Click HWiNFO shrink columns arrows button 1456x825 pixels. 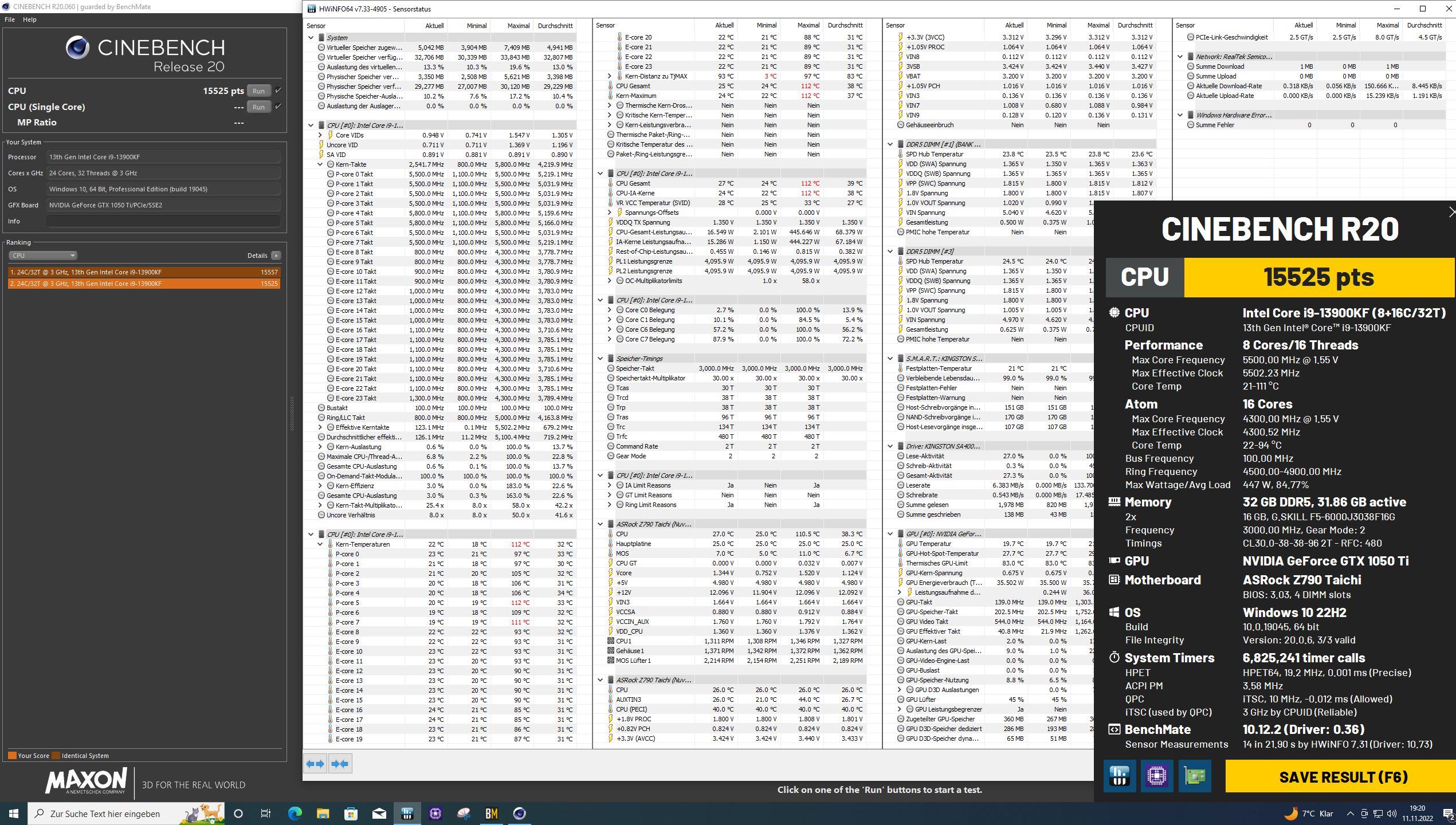point(340,764)
